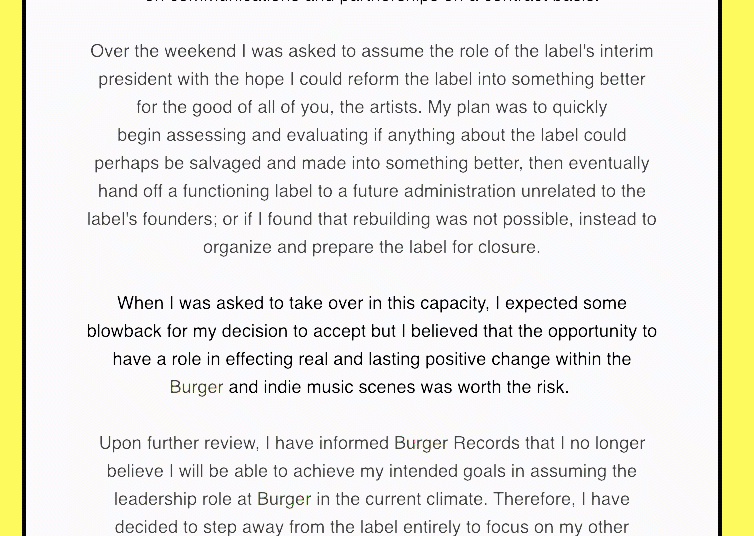Click the line starting "Over the weekend"
This screenshot has width=754, height=536.
pos(371,51)
